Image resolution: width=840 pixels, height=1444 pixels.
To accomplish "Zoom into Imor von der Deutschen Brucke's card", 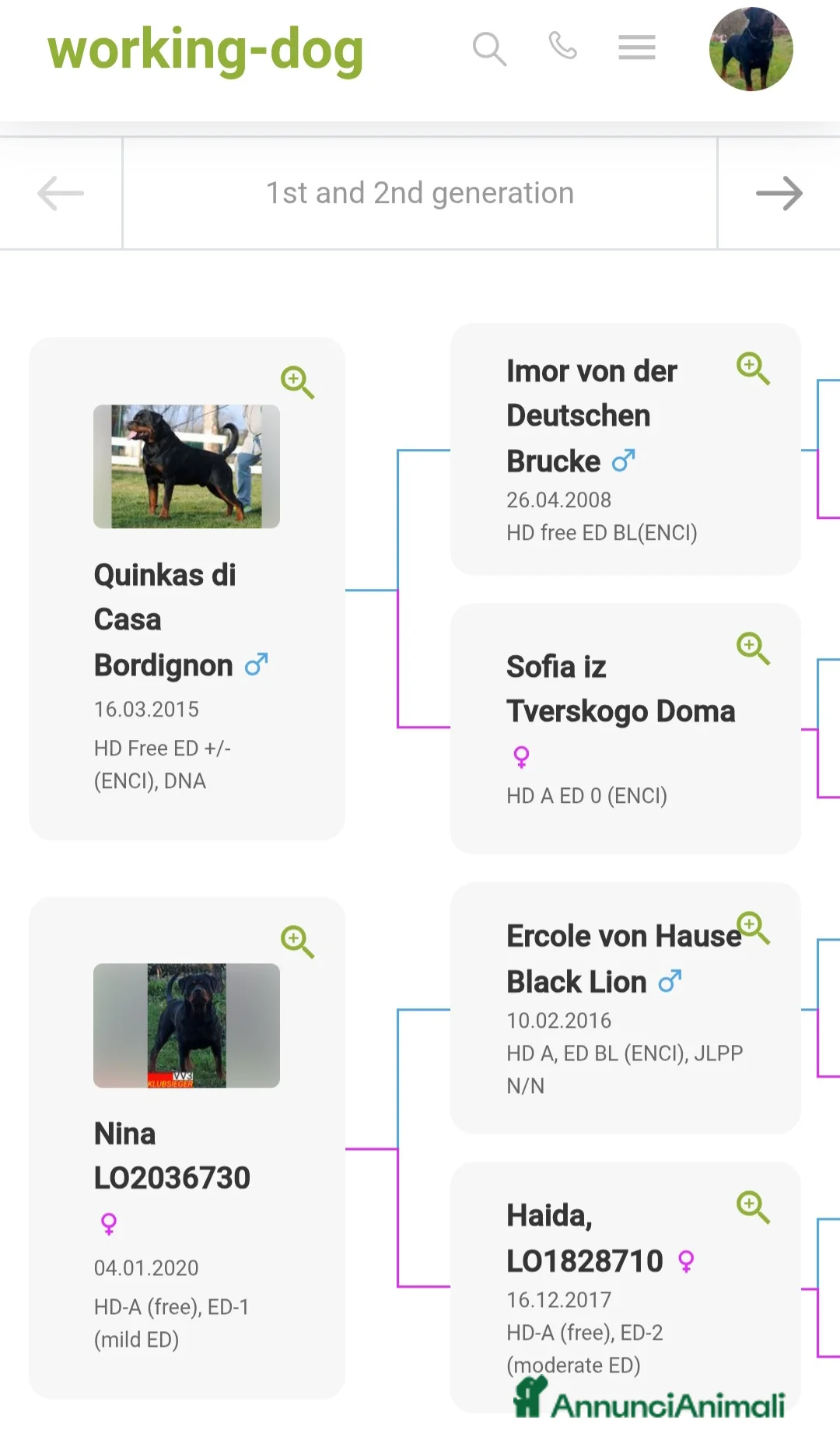I will pos(752,369).
